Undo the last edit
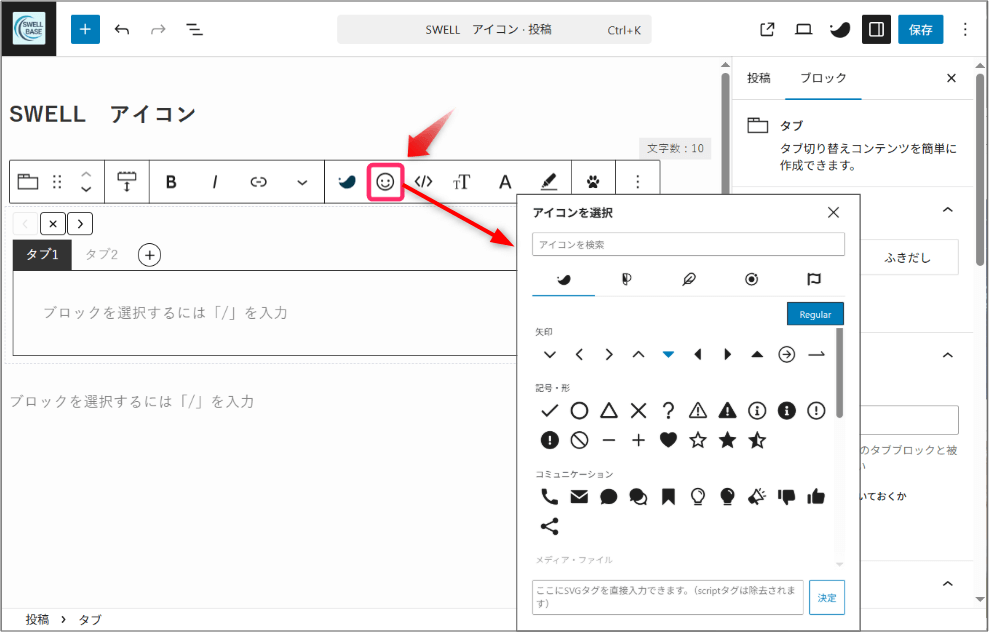989x632 pixels. point(122,29)
